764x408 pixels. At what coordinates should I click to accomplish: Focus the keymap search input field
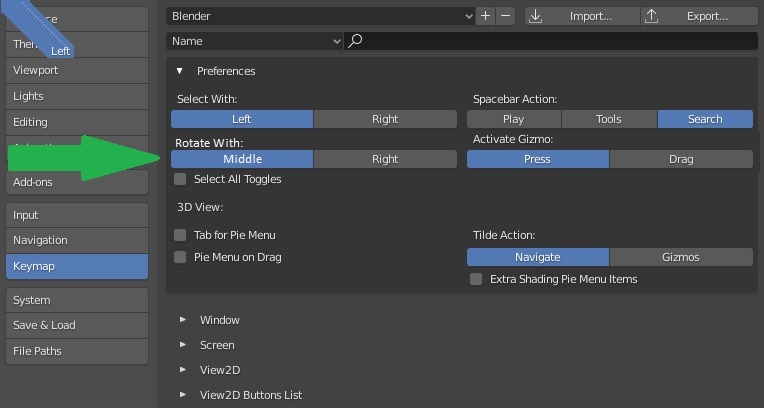tap(551, 41)
